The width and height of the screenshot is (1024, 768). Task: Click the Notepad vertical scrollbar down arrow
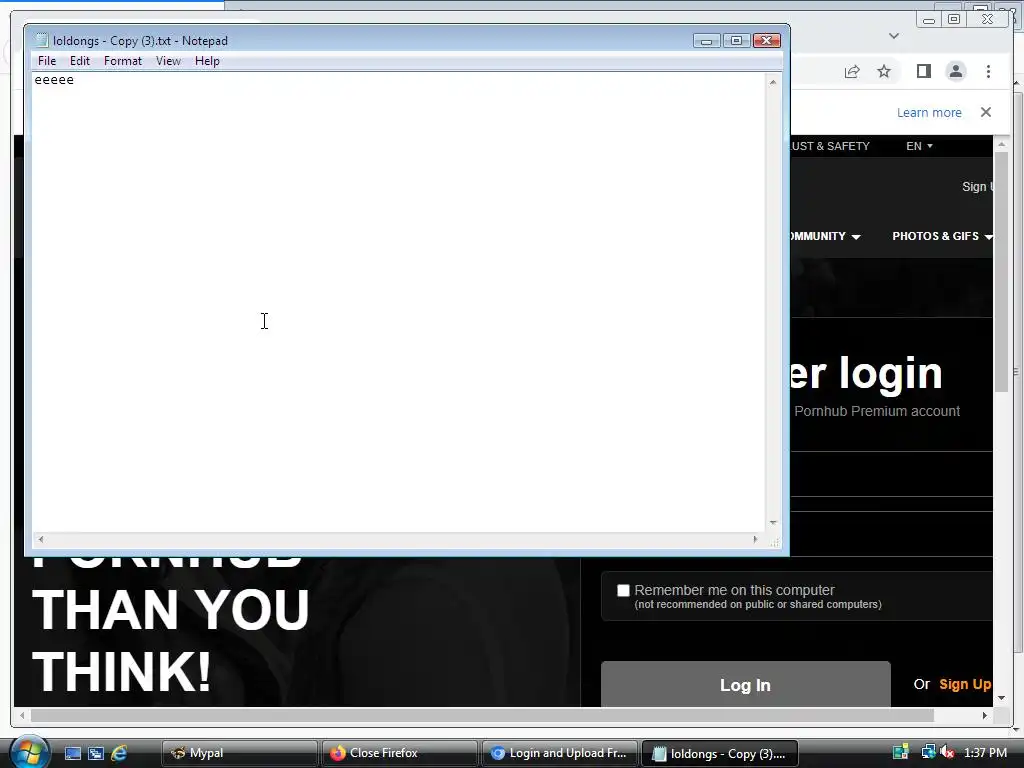tap(773, 522)
